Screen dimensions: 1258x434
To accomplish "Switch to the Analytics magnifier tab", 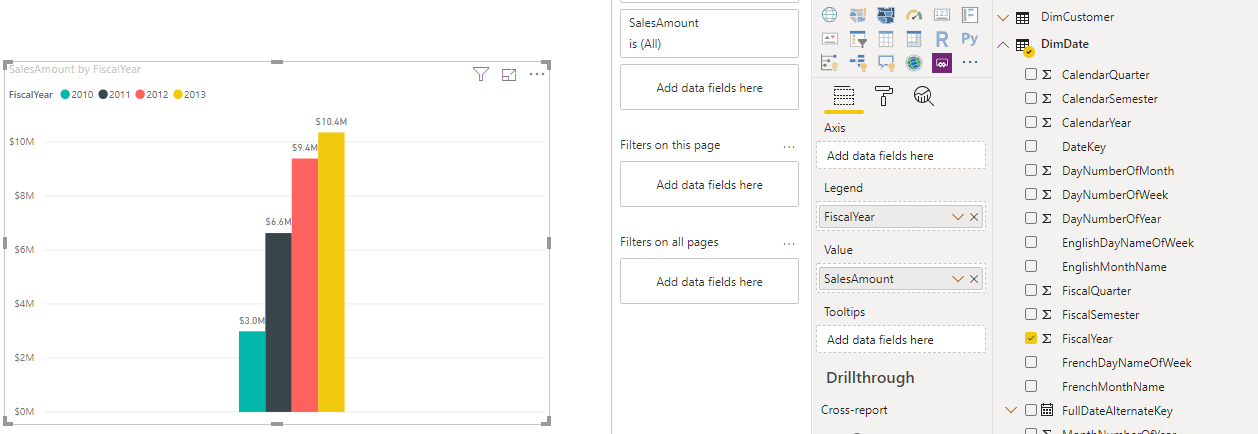I will click(924, 96).
